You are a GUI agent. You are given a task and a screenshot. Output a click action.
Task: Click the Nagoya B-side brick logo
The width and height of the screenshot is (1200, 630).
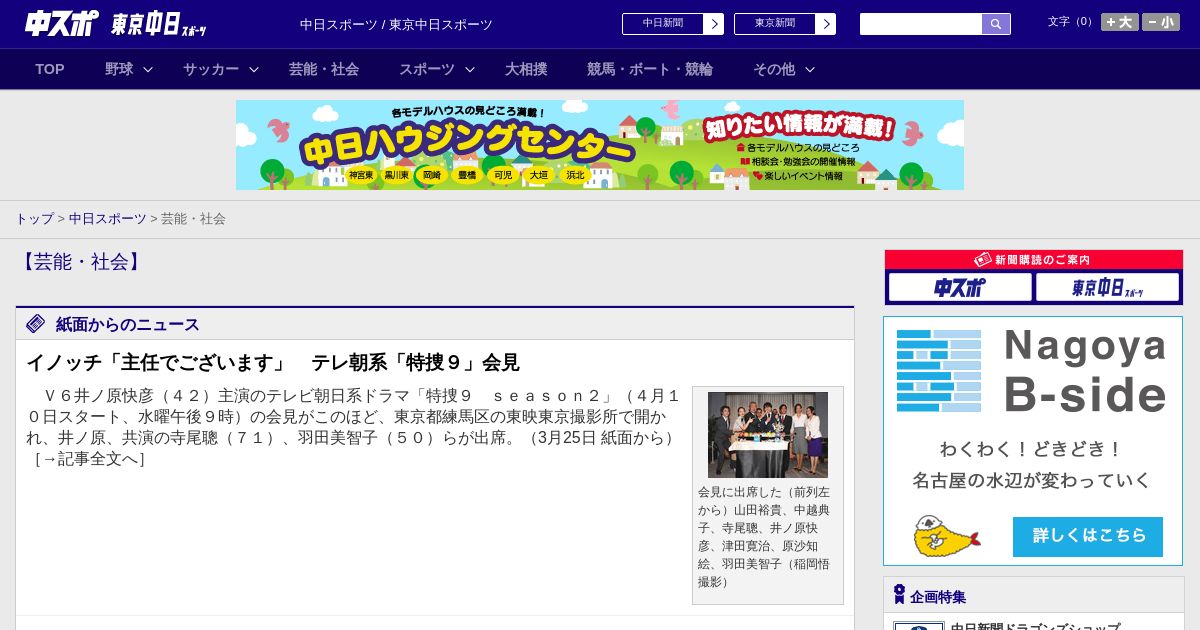pyautogui.click(x=939, y=370)
